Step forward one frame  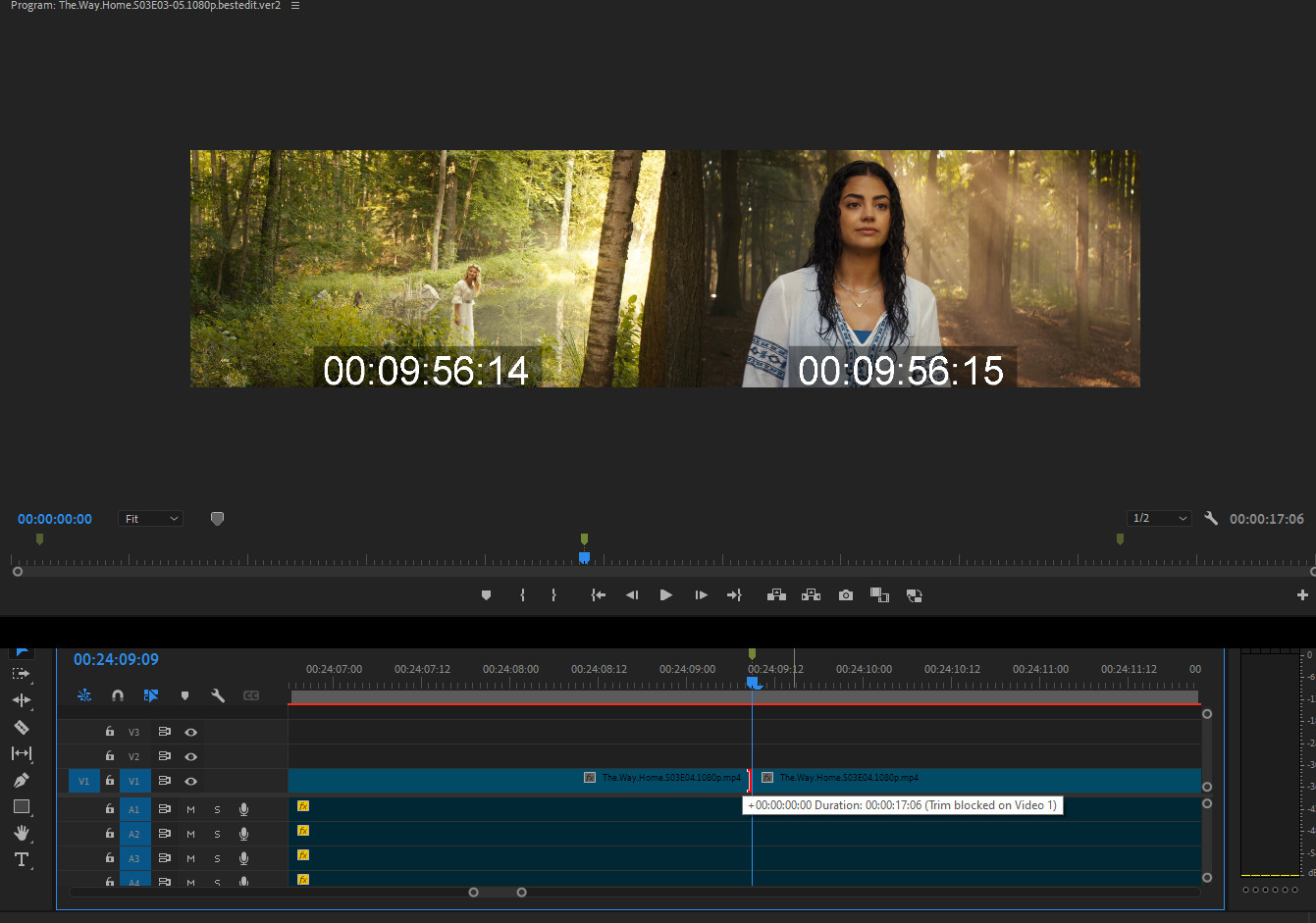(x=701, y=595)
